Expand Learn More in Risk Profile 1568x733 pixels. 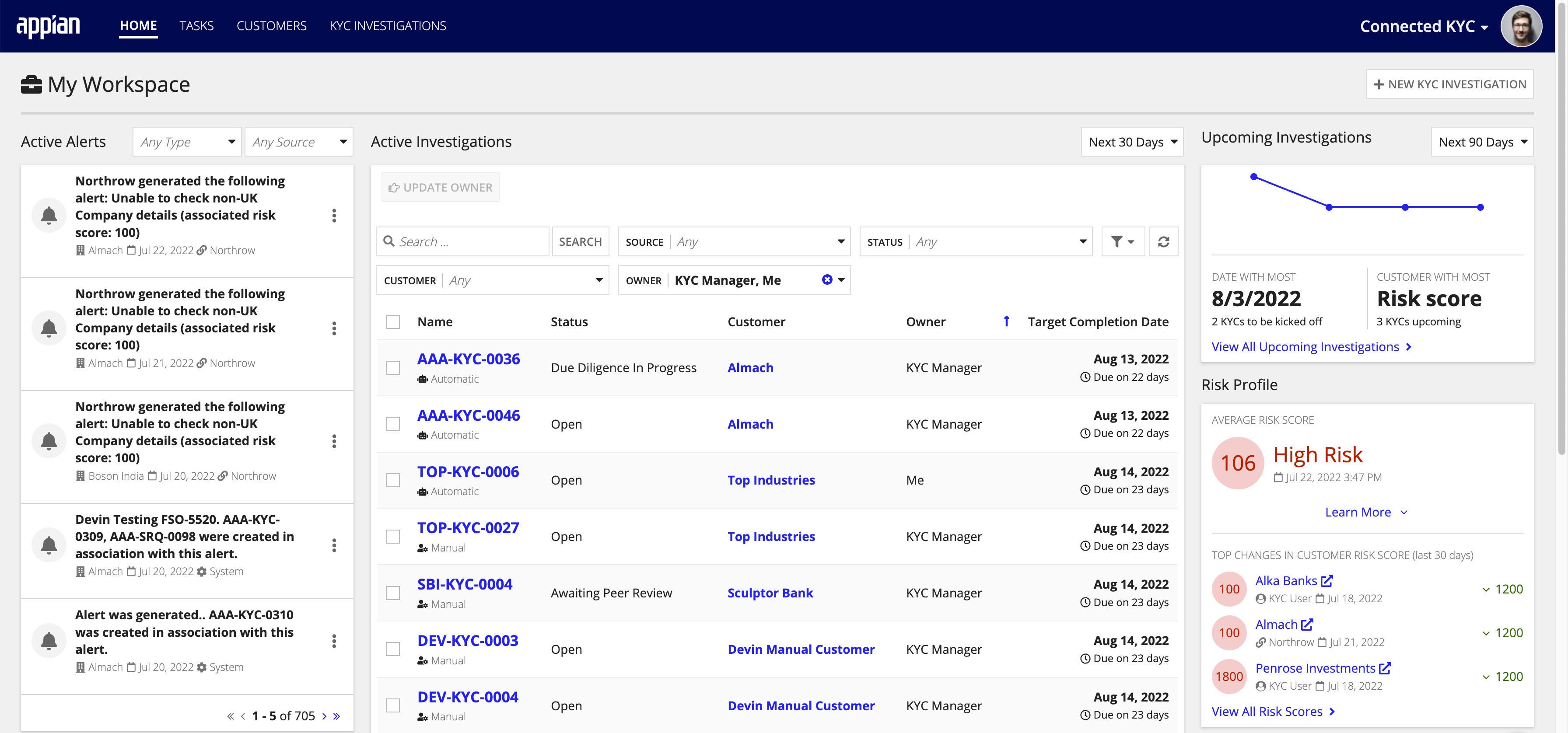coord(1366,512)
